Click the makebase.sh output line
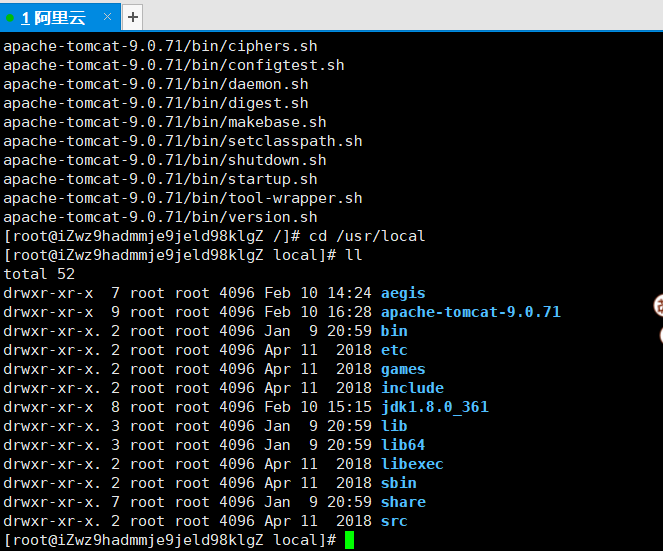The image size is (663, 551). click(x=165, y=122)
